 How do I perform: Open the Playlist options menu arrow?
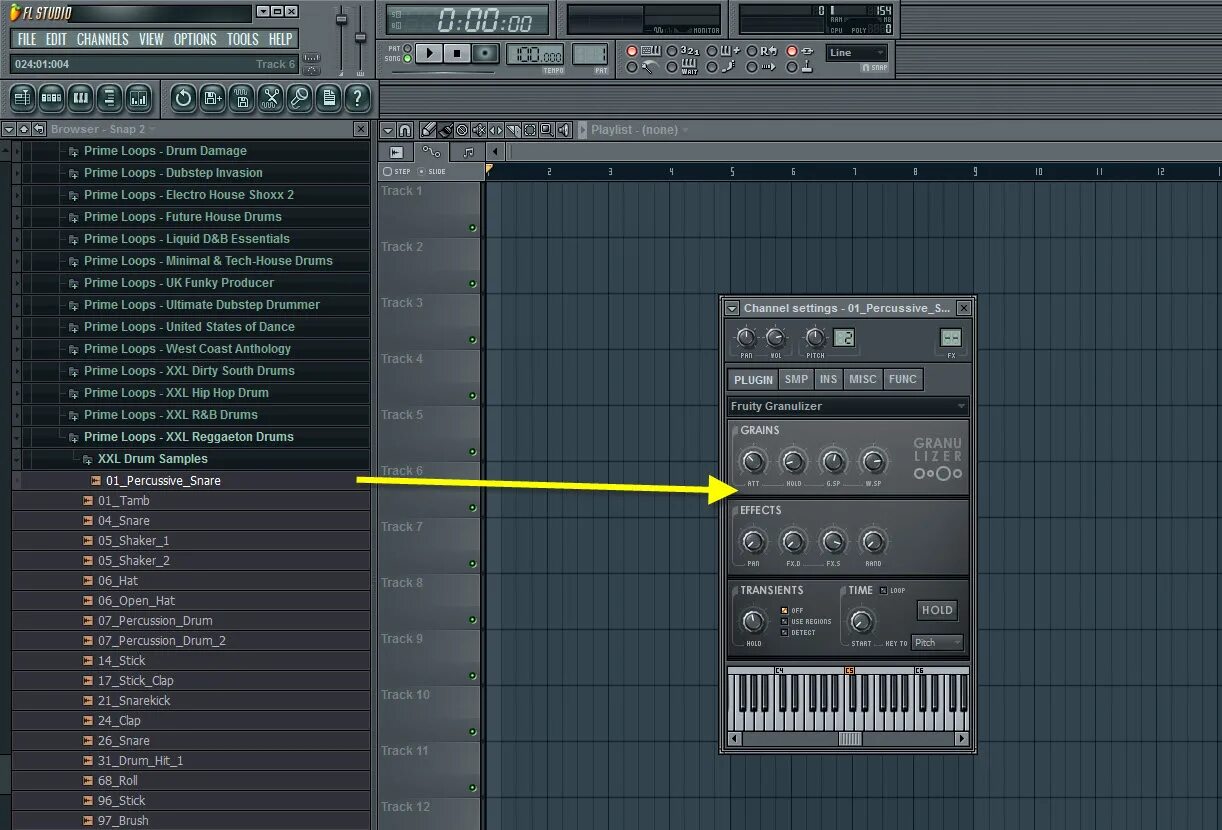pos(387,130)
